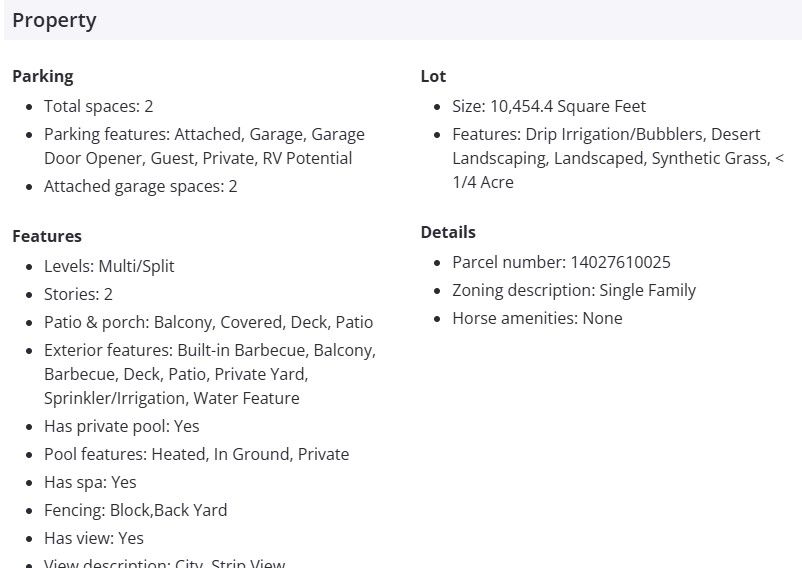Click the Levels: Multi/Split entry
This screenshot has height=568, width=802.
point(109,266)
